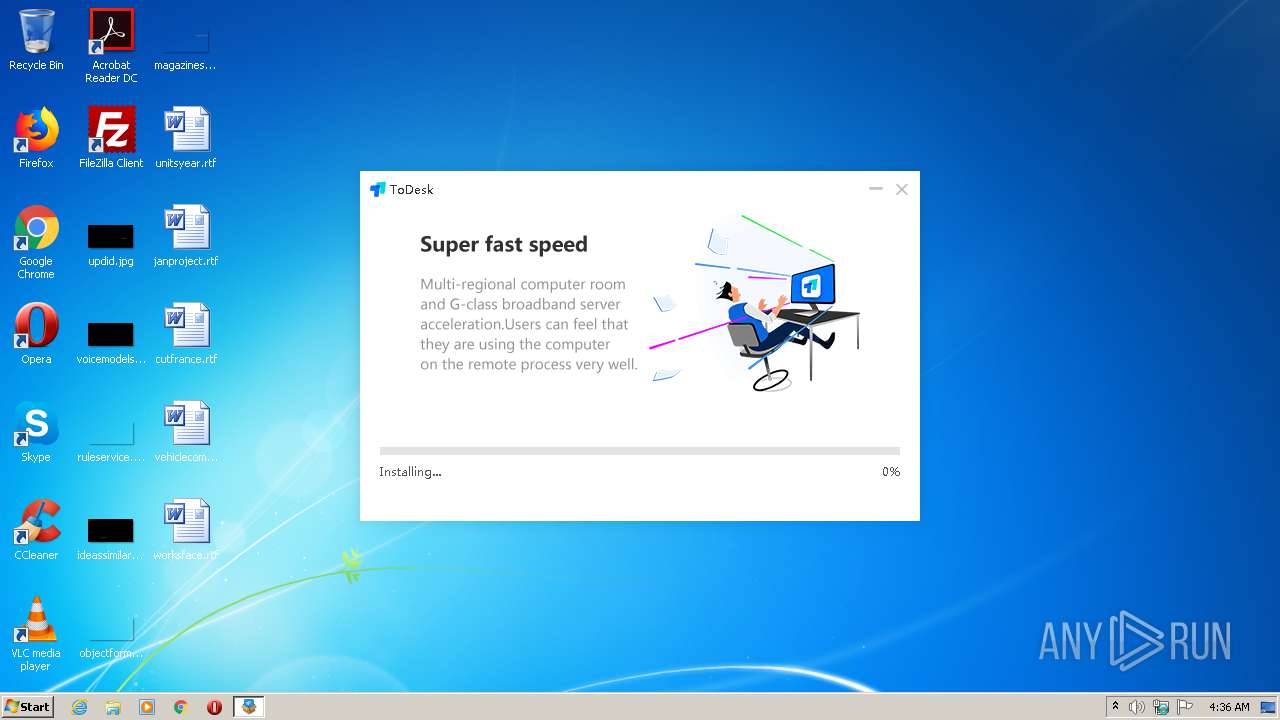
Task: Select the magazines desktop file
Action: point(185,45)
